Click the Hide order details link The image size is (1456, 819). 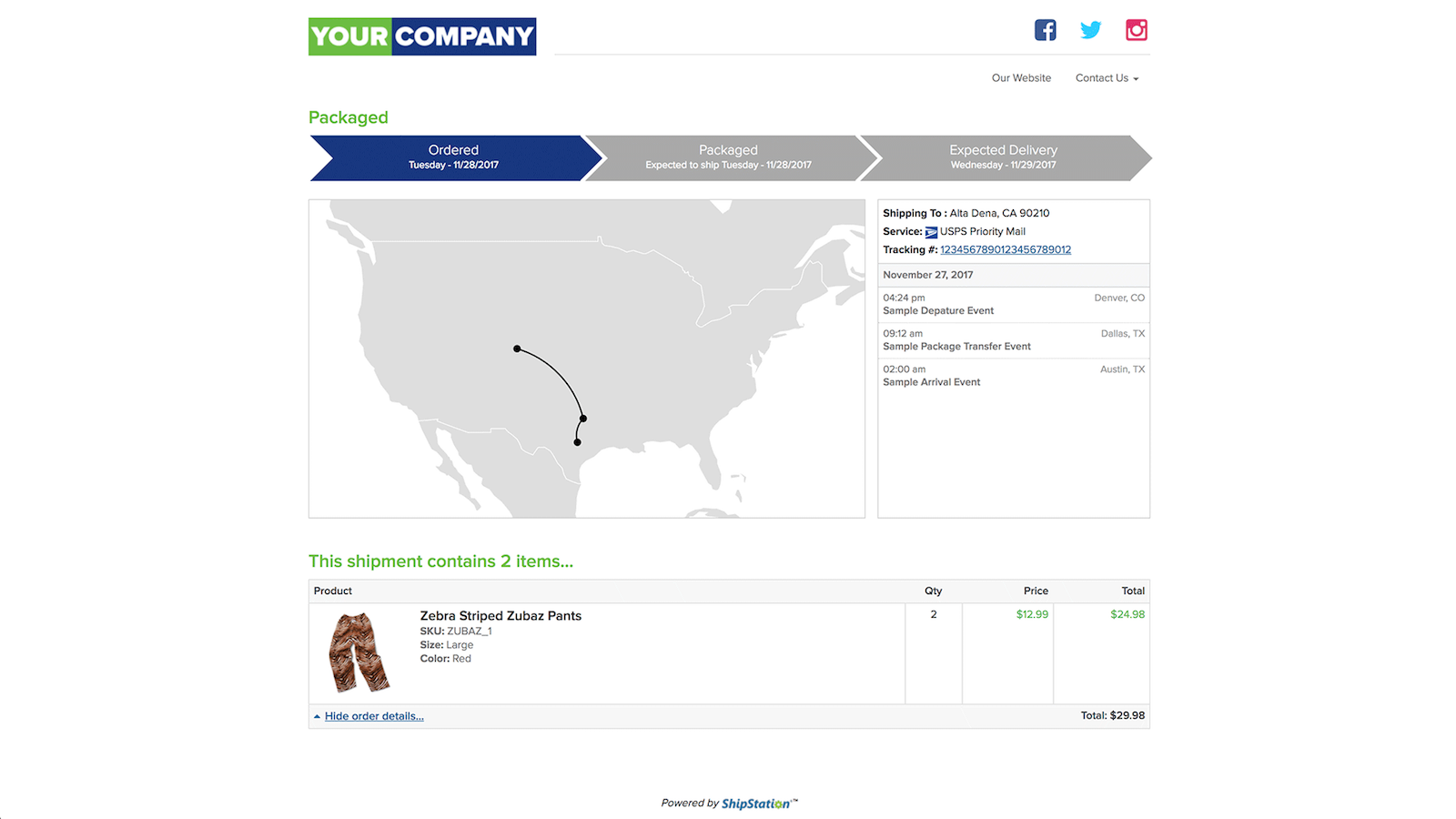[374, 717]
